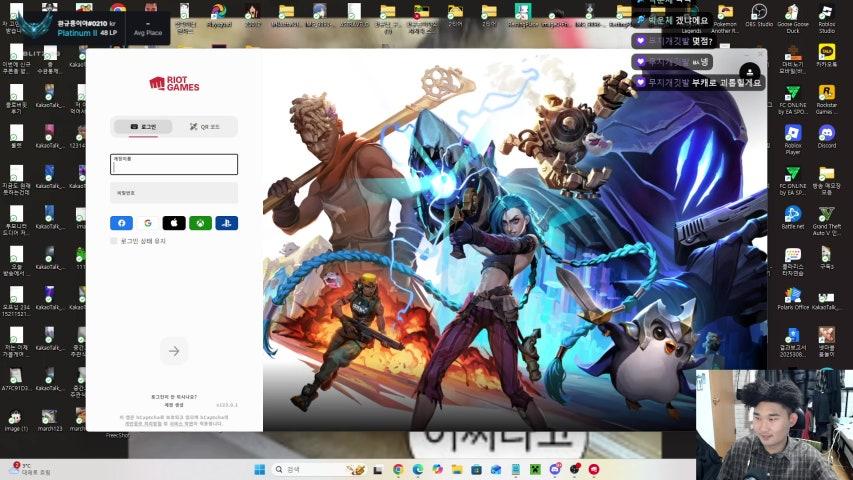
Task: Sign in with Facebook
Action: (121, 223)
